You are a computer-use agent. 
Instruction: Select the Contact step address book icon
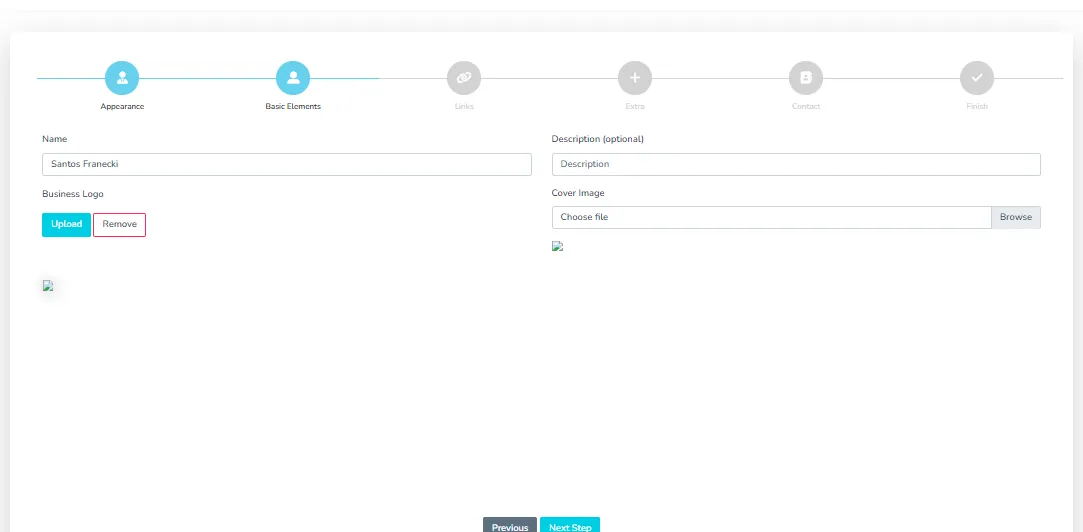tap(806, 78)
